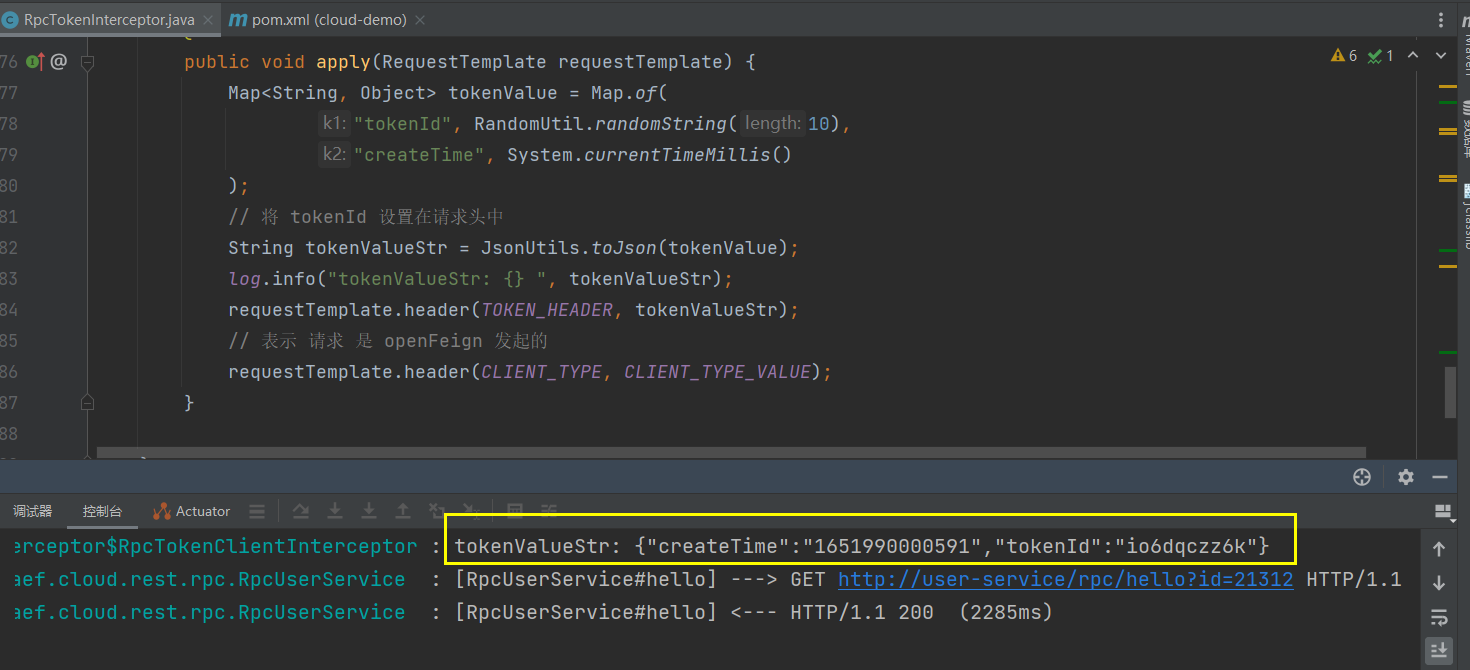Click the Step Over icon in debug toolbar
The width and height of the screenshot is (1470, 670).
301,510
